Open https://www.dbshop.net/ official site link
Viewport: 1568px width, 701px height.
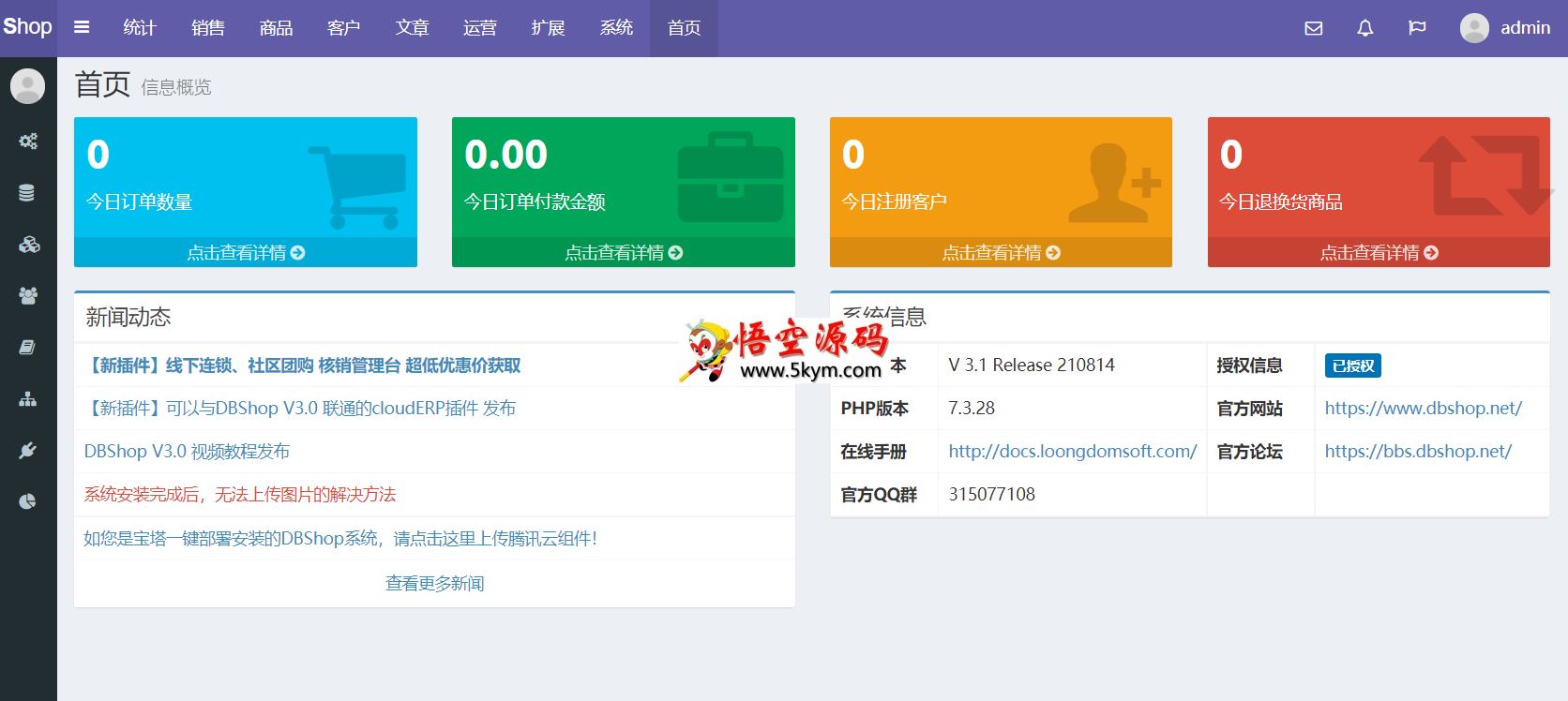(1423, 409)
